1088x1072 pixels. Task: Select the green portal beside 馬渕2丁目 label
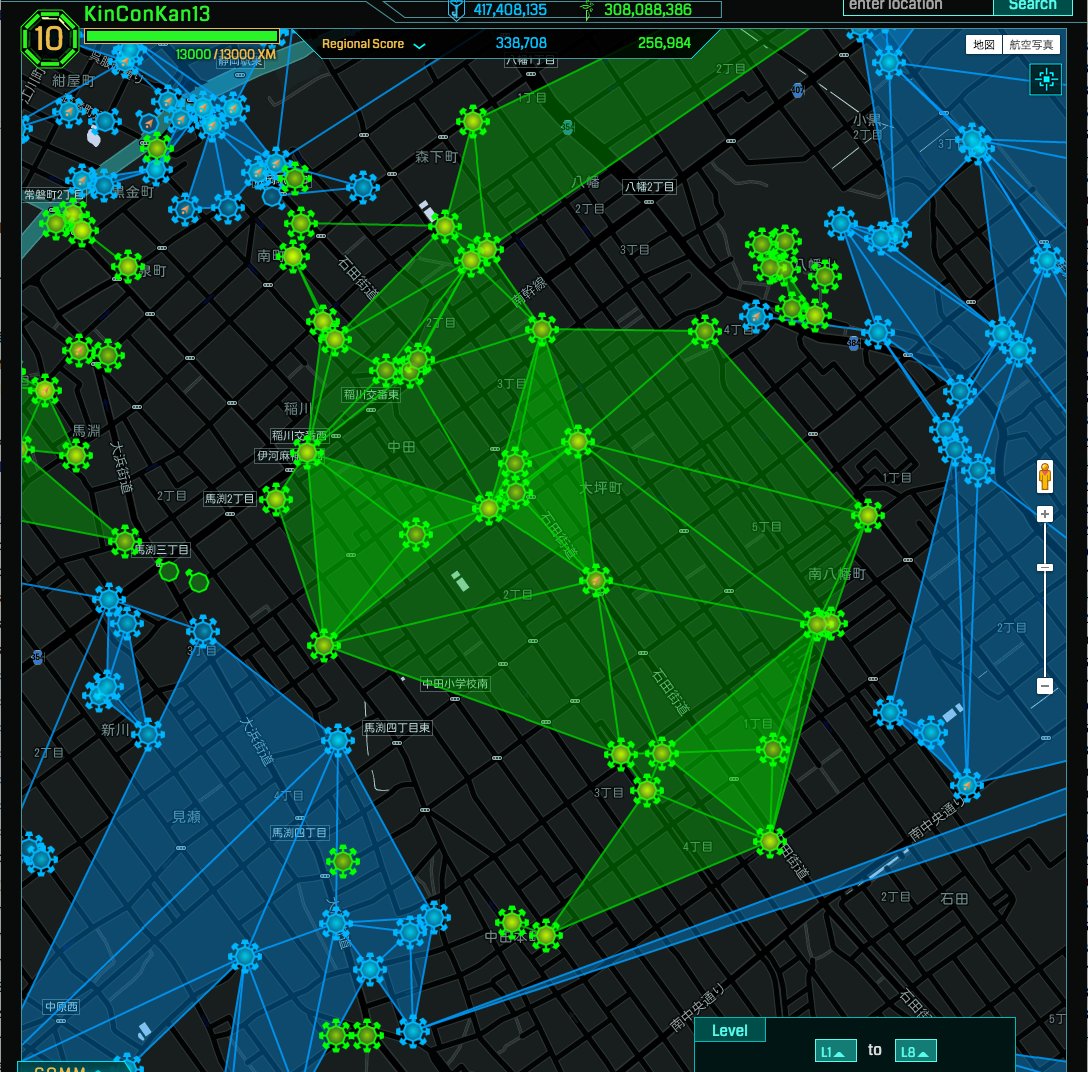click(x=276, y=499)
